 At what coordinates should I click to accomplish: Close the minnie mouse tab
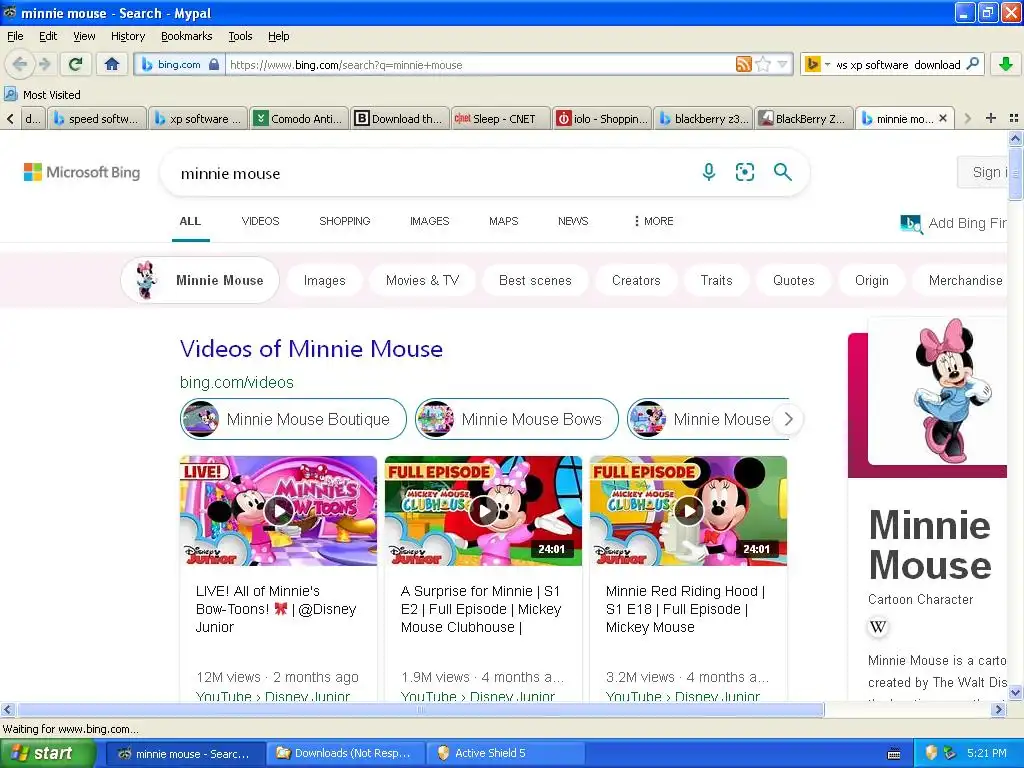click(942, 118)
